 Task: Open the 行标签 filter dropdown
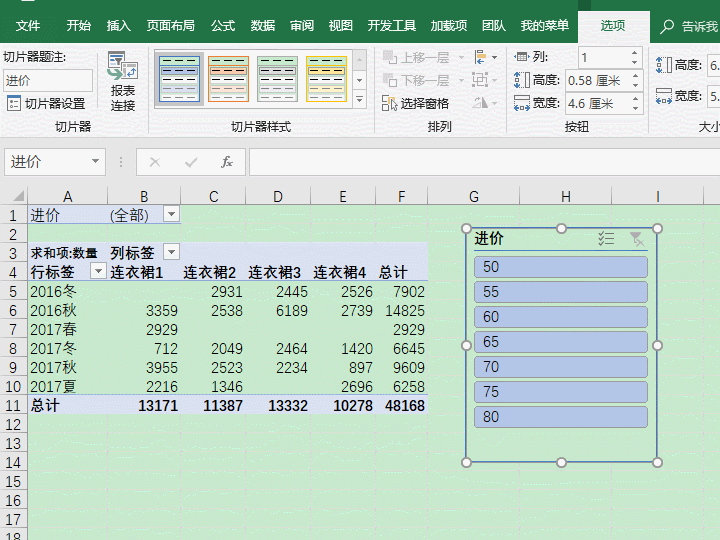click(97, 271)
